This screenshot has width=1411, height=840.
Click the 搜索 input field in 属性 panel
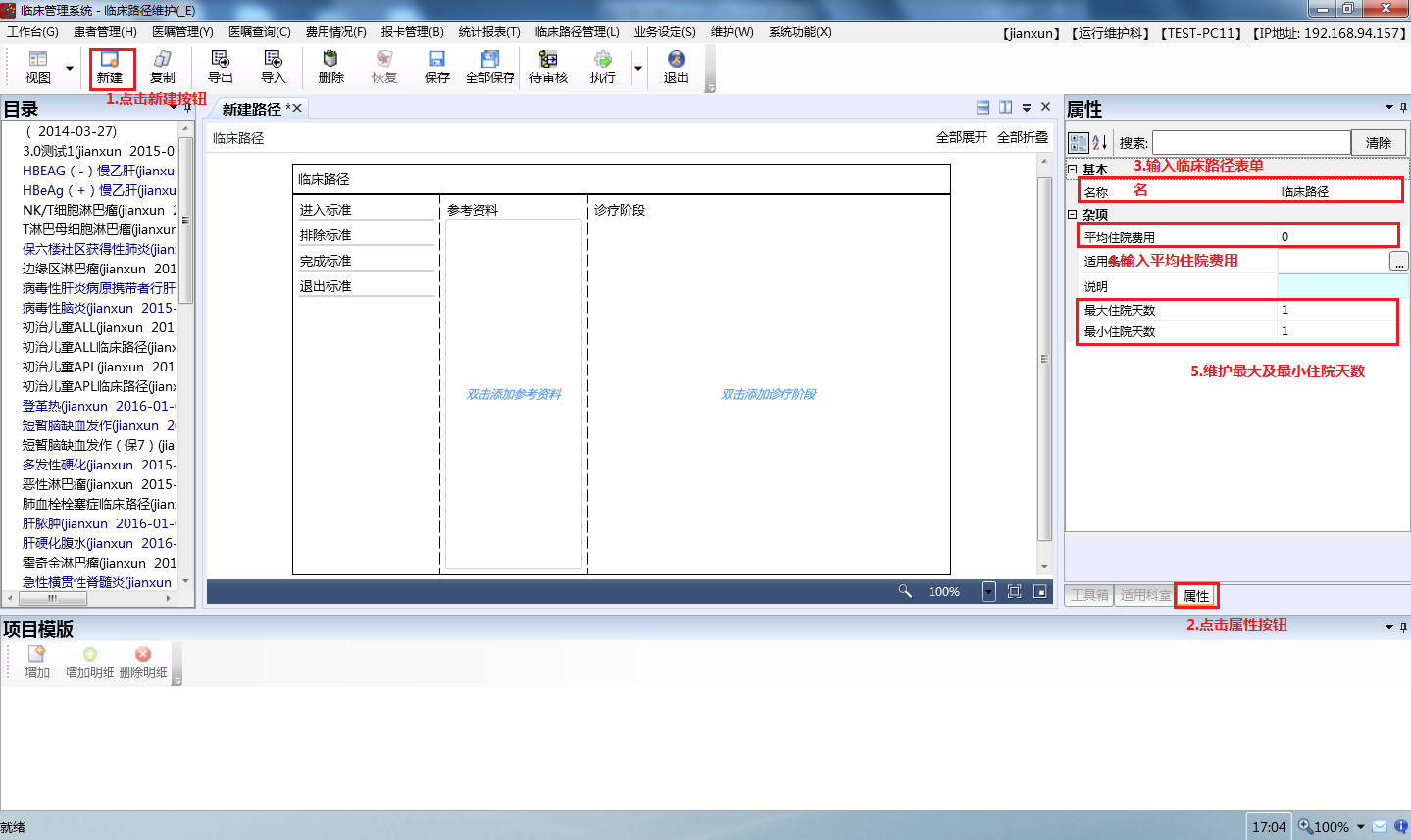coord(1251,142)
